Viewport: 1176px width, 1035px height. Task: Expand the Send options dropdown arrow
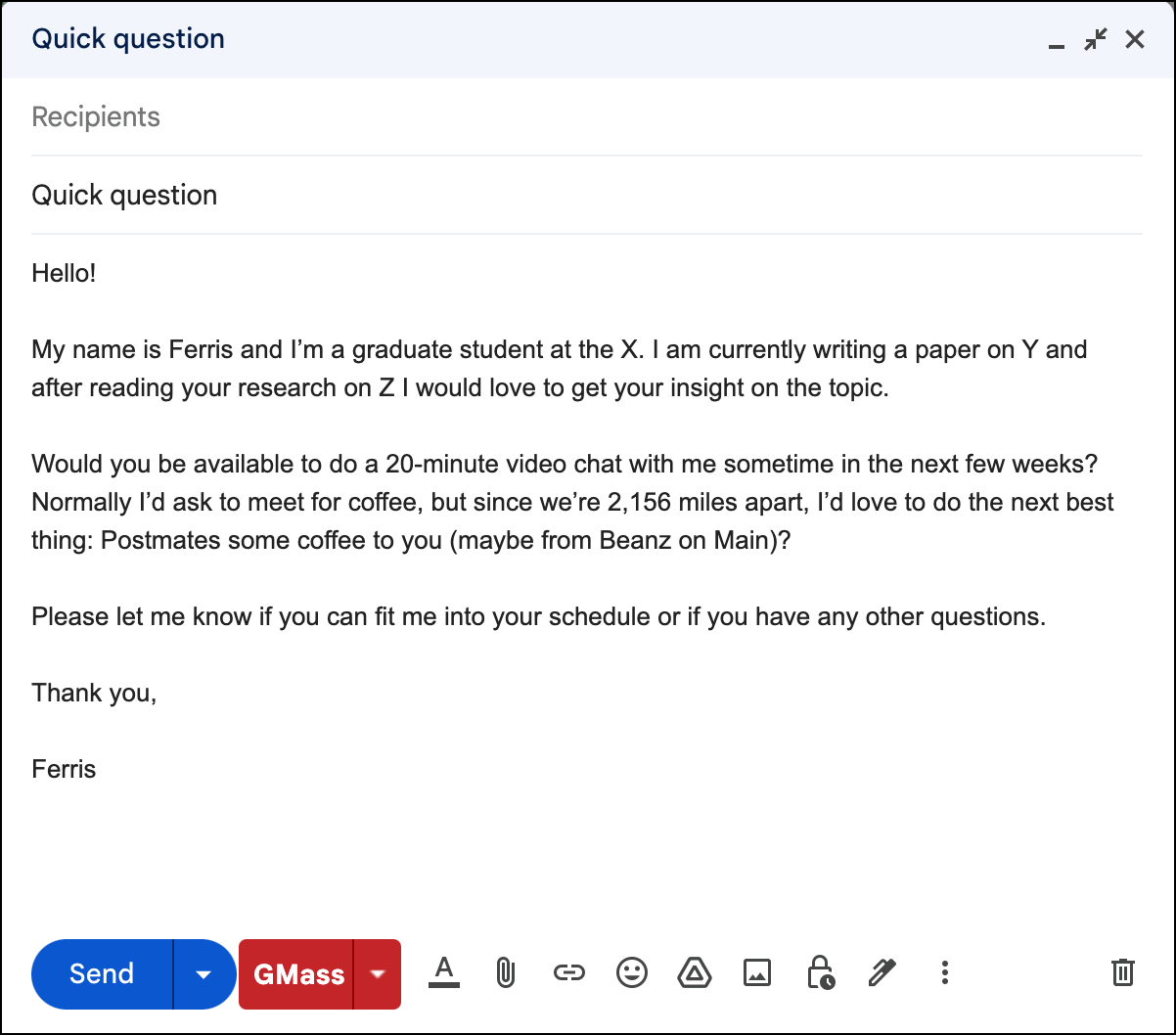point(204,974)
